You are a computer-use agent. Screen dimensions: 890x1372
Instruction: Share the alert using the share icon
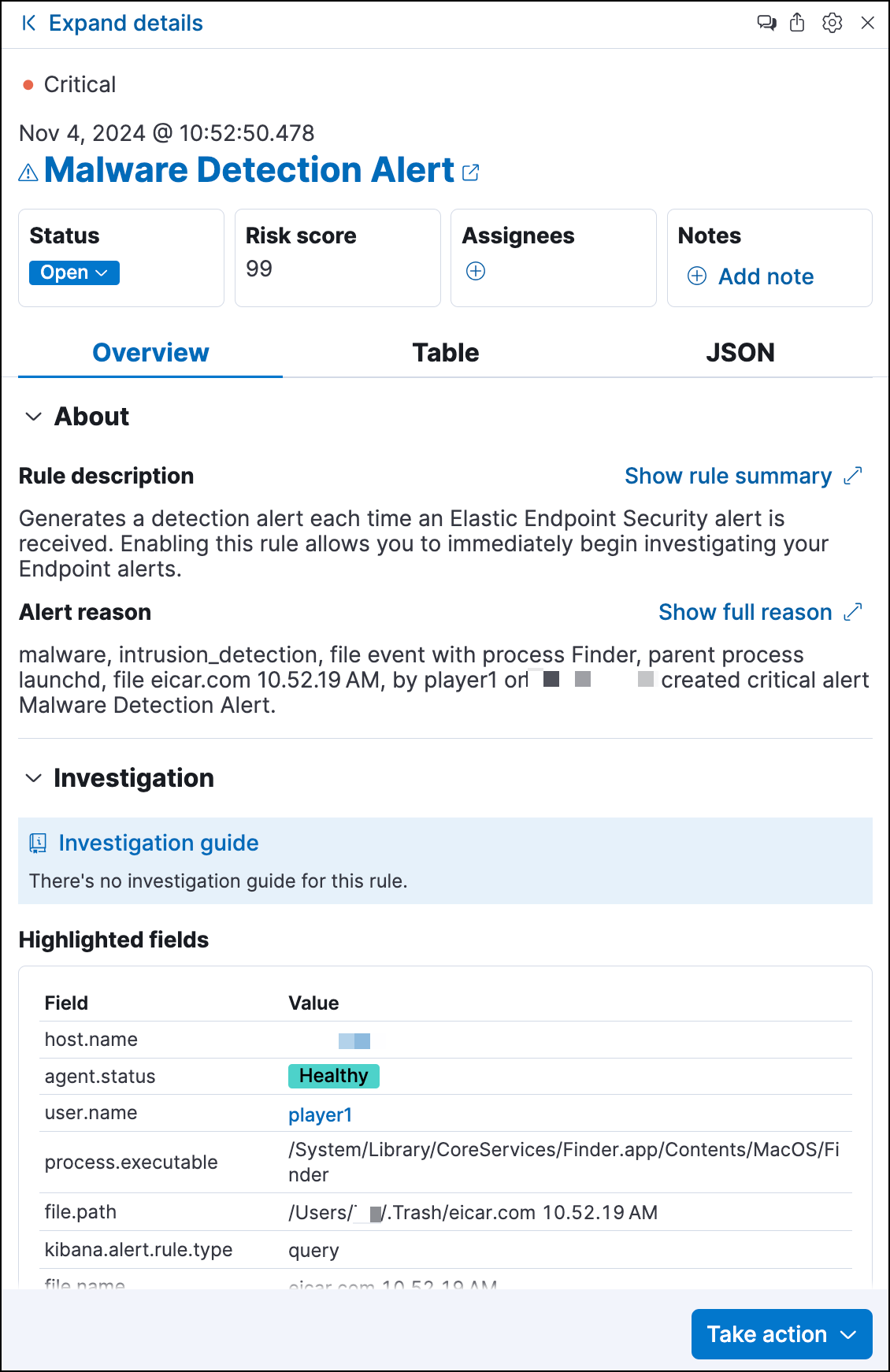(x=798, y=23)
